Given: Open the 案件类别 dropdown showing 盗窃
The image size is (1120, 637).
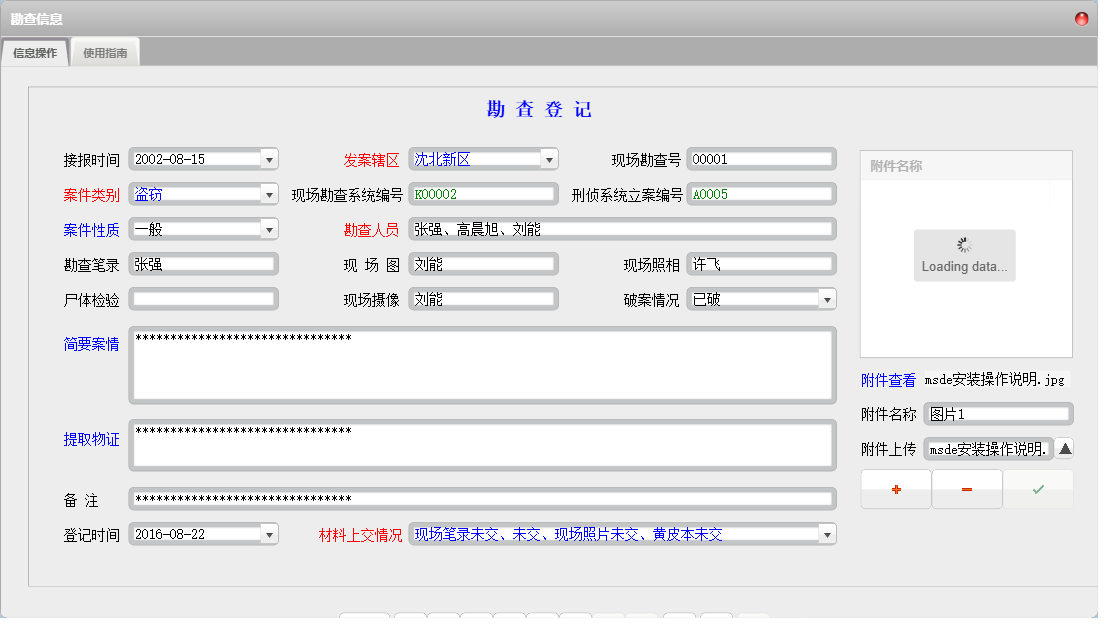Looking at the screenshot, I should point(268,193).
